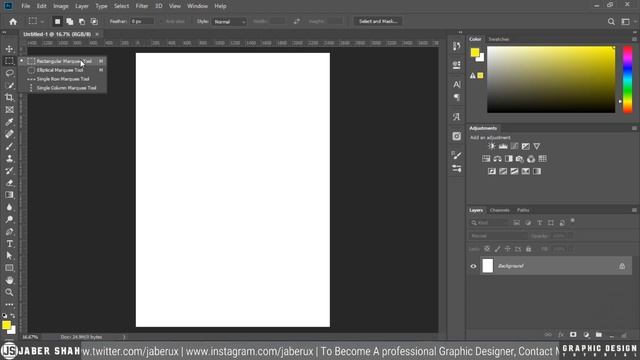Add a Levels adjustment

coord(503,146)
